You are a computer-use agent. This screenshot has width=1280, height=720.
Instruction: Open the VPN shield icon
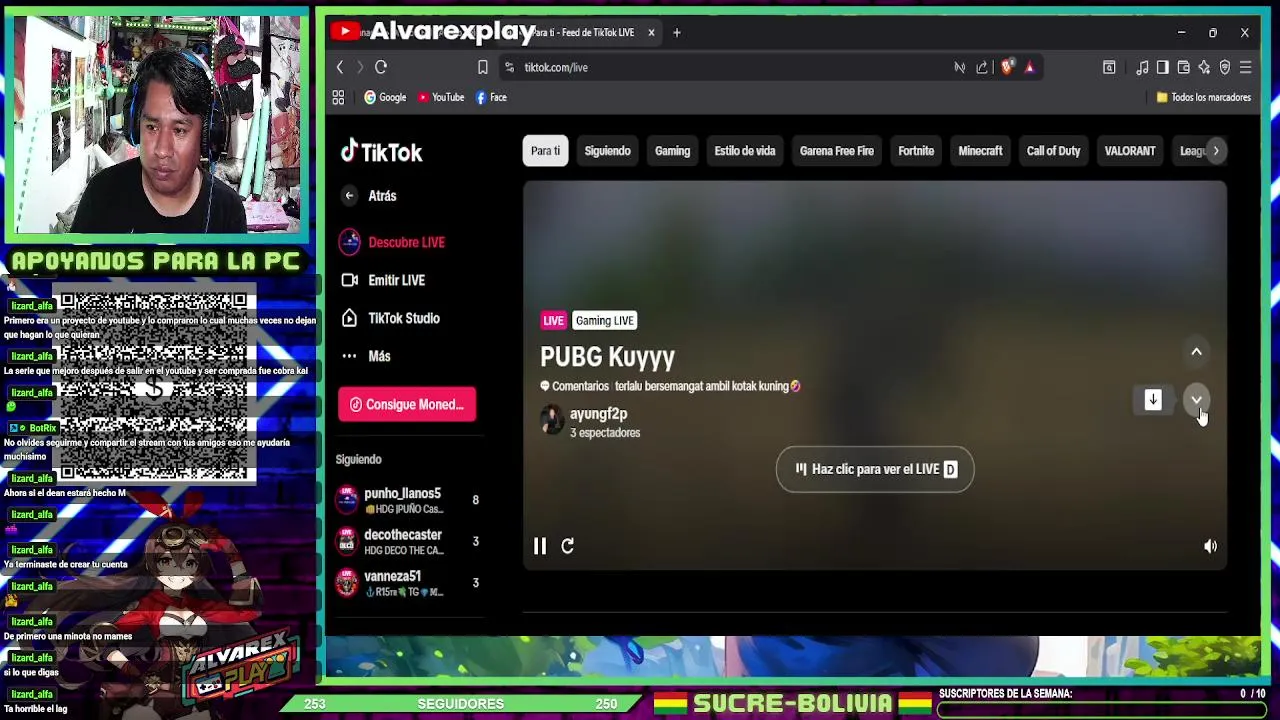point(1225,67)
